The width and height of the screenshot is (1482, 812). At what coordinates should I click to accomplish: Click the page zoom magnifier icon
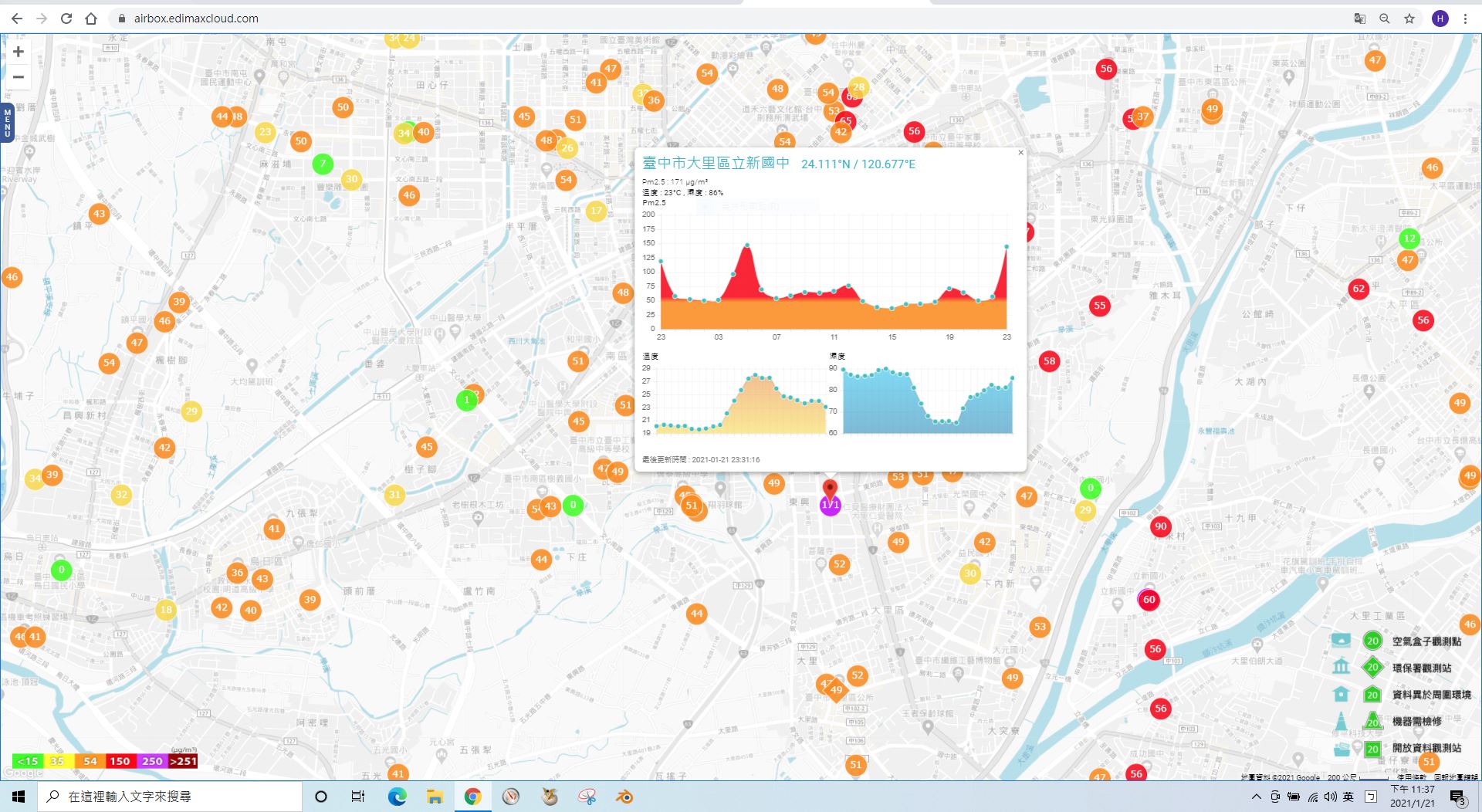[1385, 19]
